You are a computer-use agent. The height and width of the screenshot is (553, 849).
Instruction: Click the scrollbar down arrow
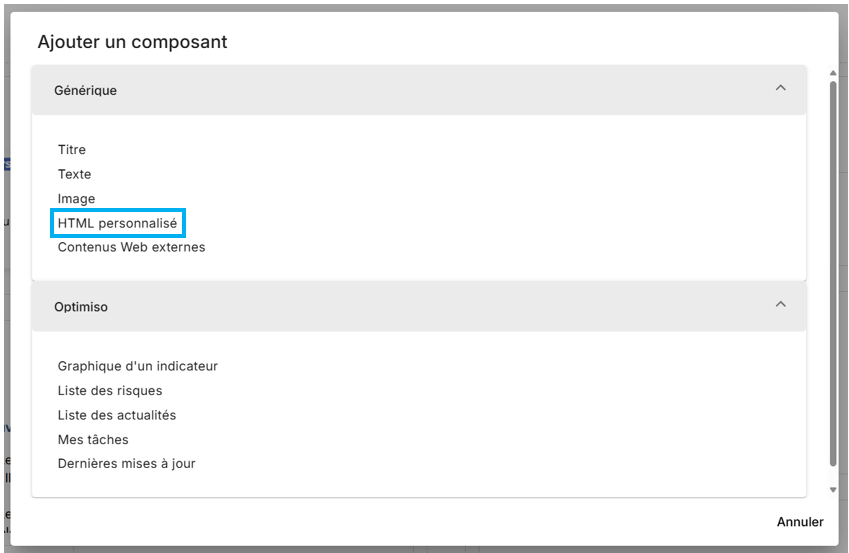(x=834, y=490)
